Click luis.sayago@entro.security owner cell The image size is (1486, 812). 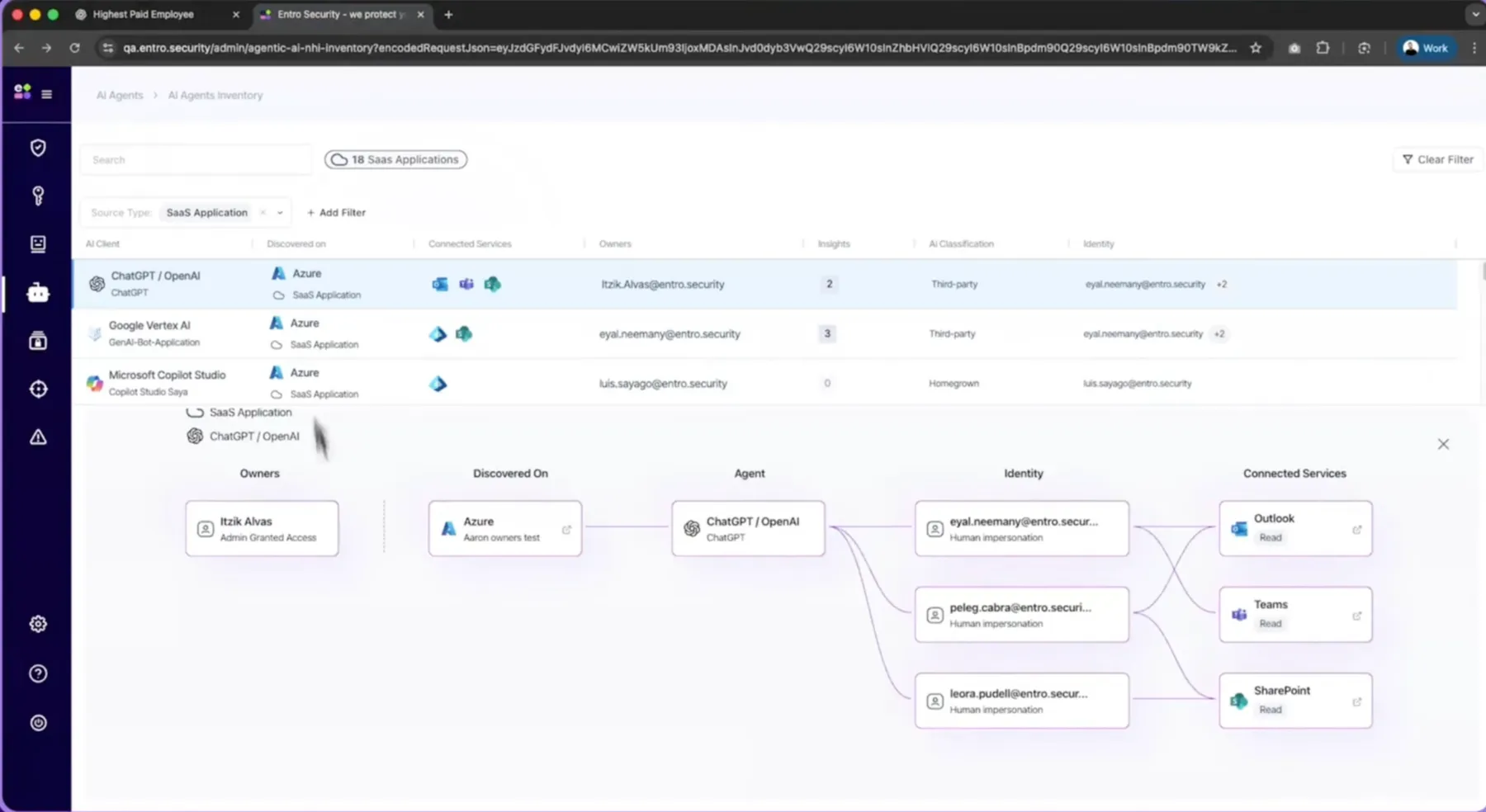pyautogui.click(x=663, y=384)
